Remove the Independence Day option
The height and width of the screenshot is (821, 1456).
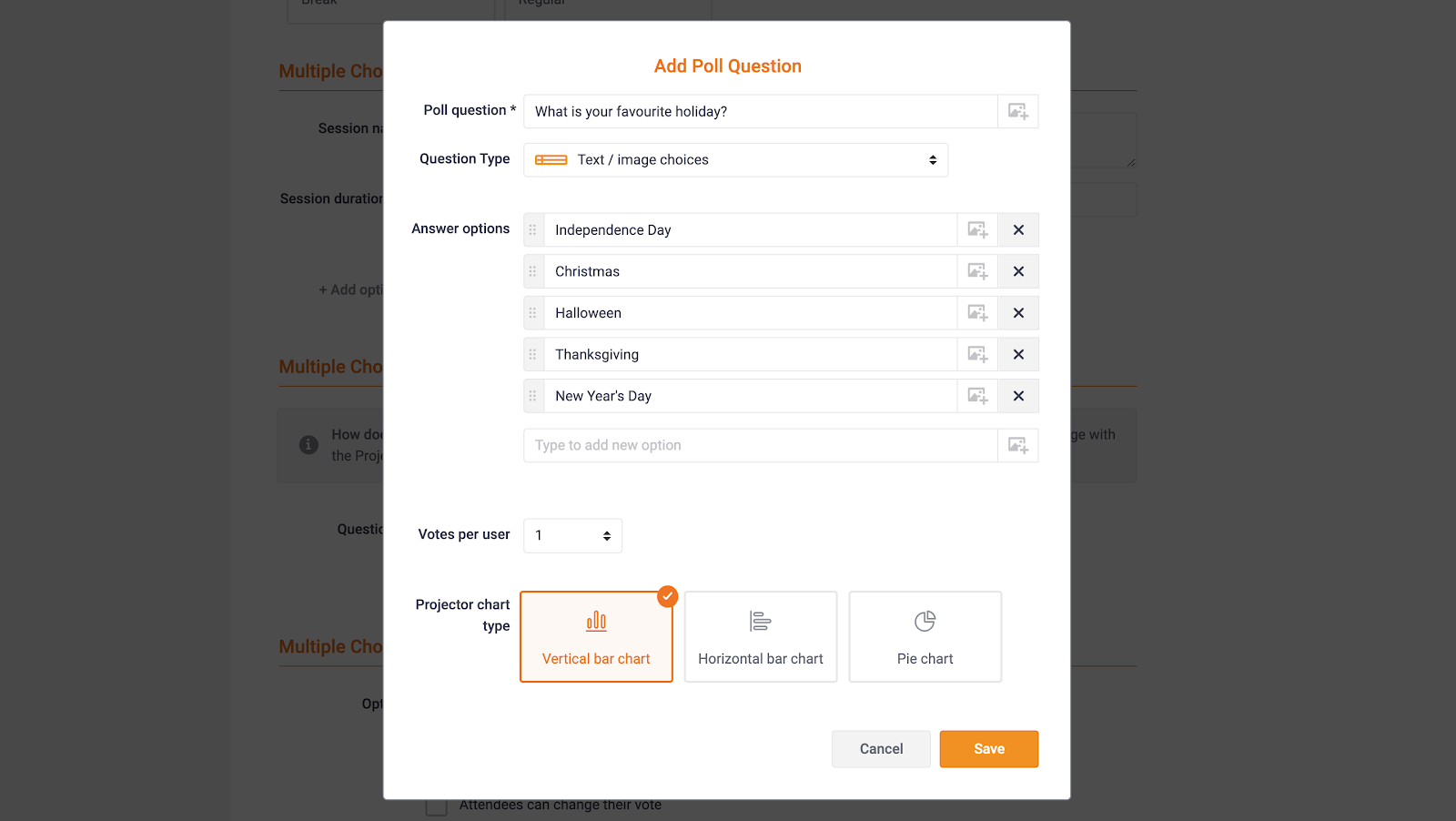point(1018,230)
